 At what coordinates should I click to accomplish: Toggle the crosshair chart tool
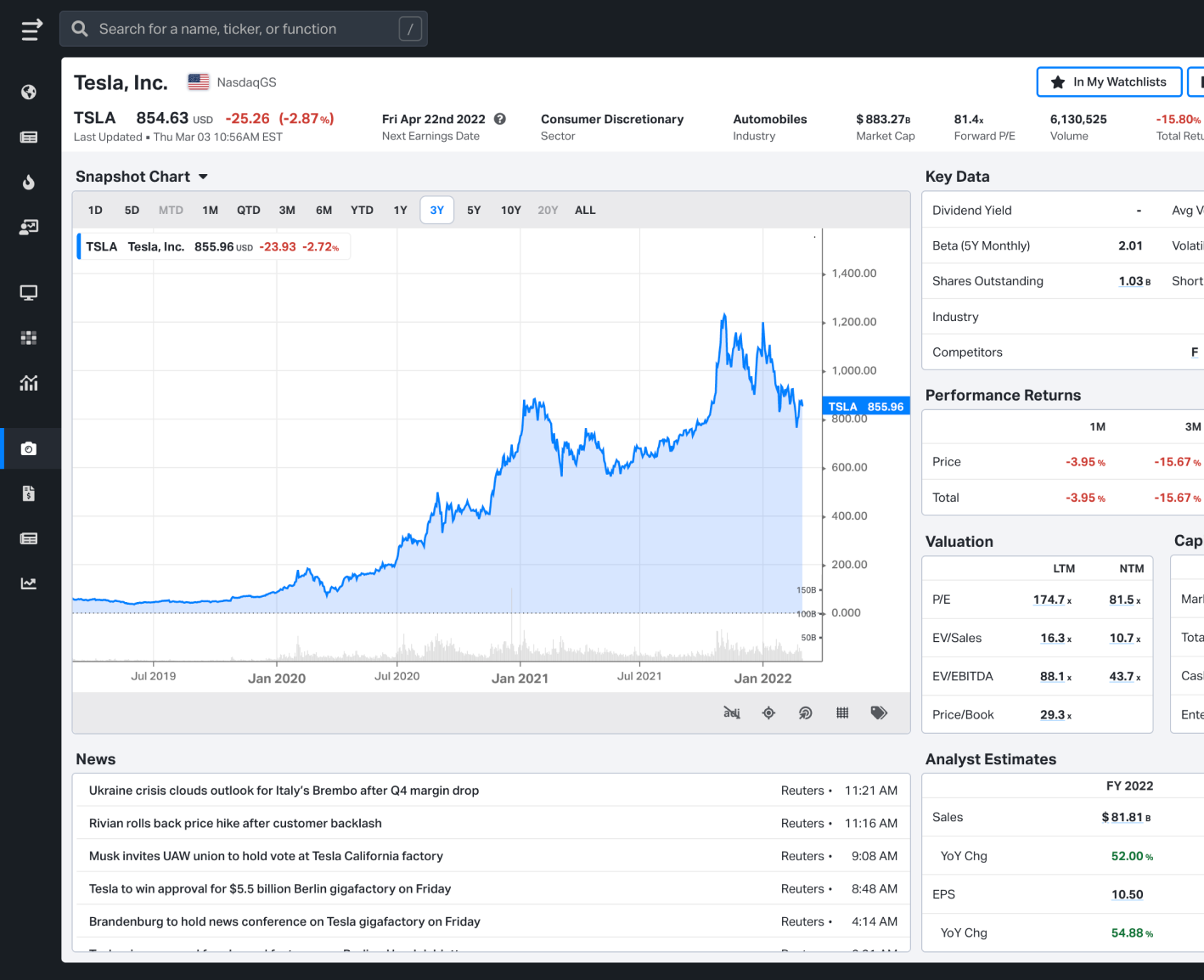(768, 712)
